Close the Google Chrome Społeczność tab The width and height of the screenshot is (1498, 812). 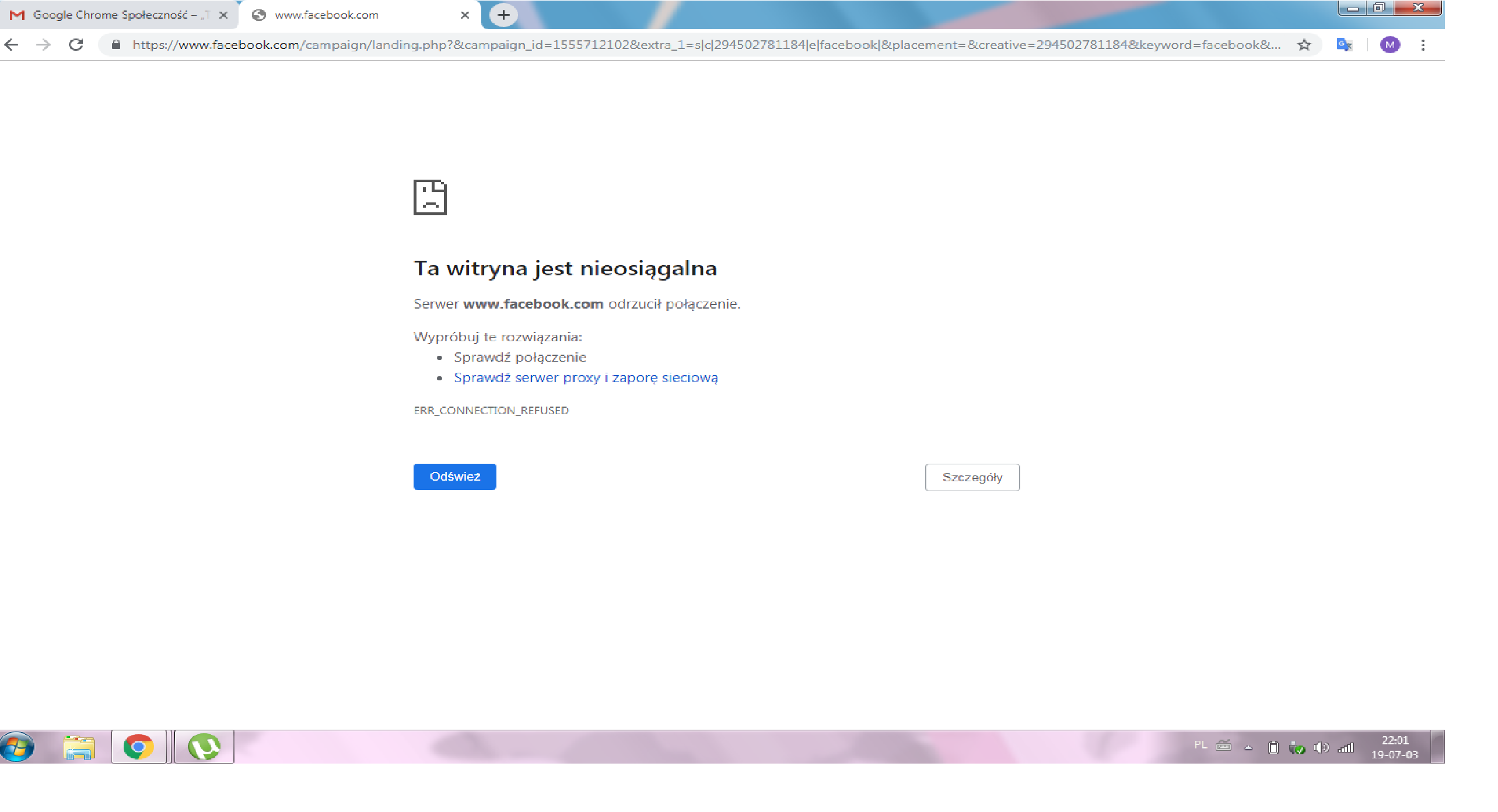coord(223,15)
